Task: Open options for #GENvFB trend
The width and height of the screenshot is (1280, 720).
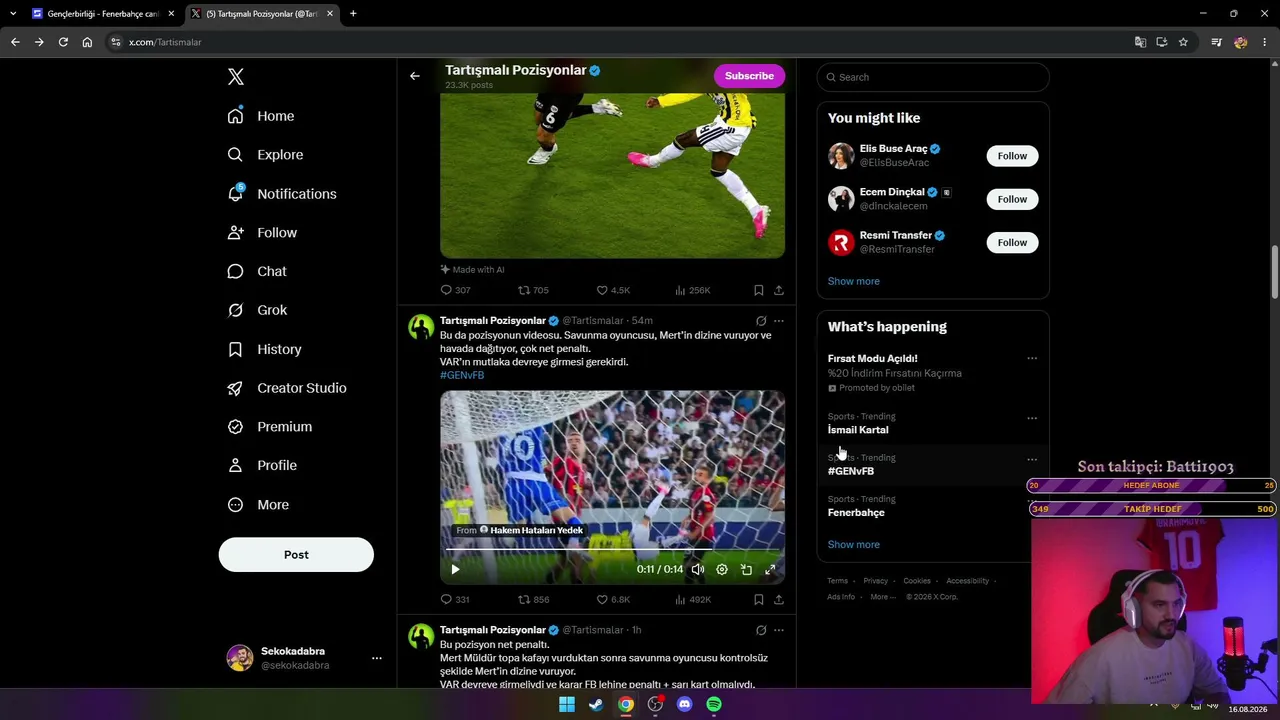Action: 1032,459
